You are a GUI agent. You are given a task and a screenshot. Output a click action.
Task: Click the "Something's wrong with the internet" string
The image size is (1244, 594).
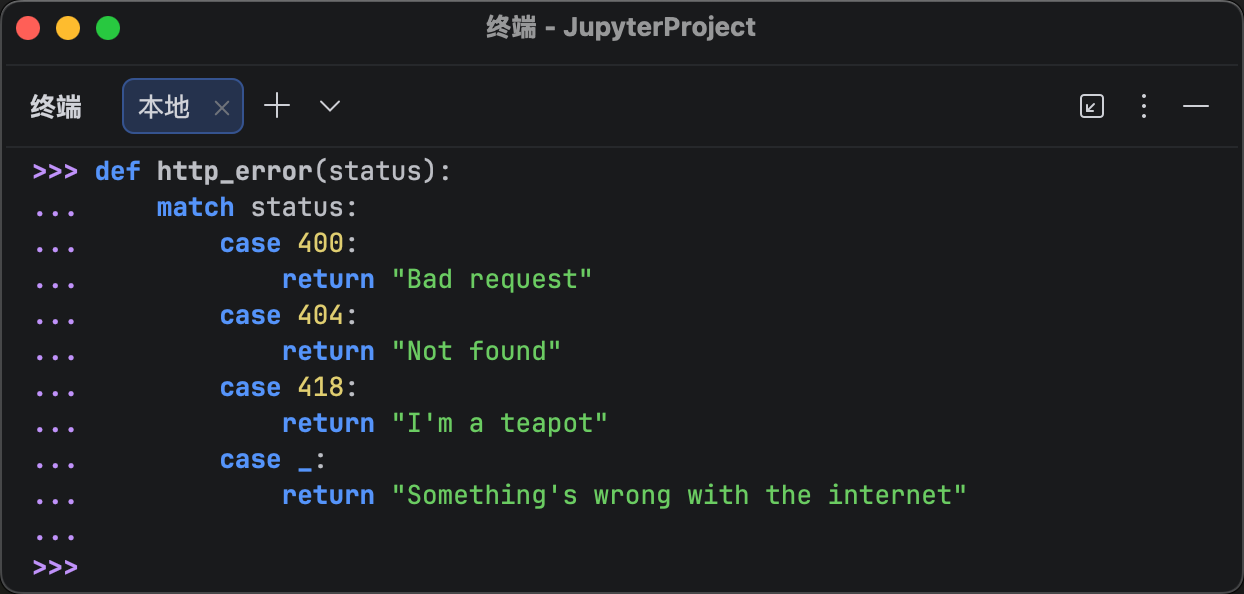[679, 495]
